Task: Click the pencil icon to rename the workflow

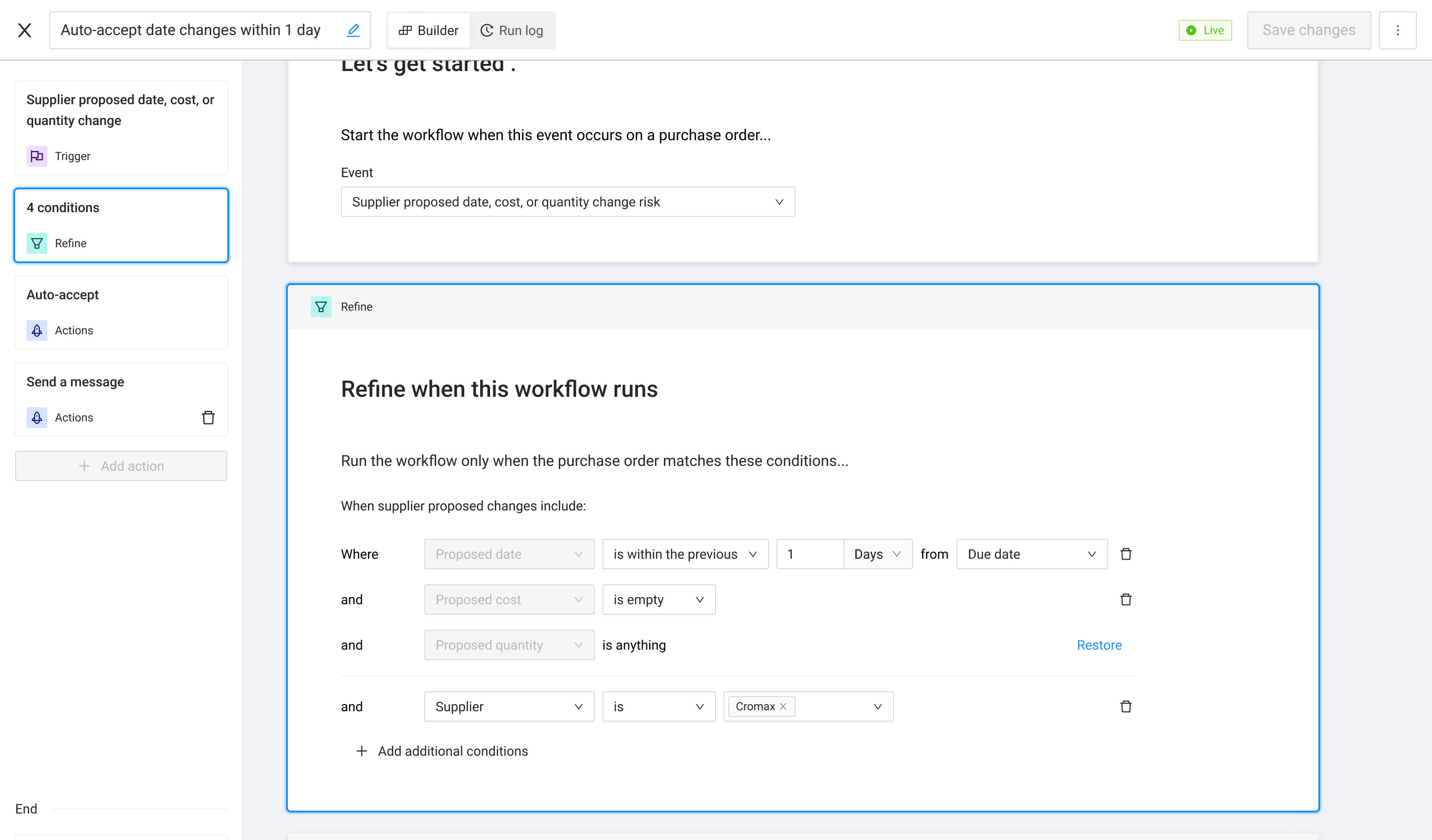Action: pos(353,30)
